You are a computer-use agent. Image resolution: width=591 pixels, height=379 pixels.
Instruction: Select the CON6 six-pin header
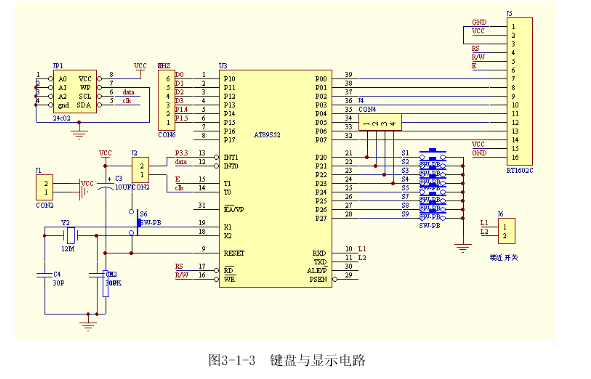pyautogui.click(x=166, y=100)
